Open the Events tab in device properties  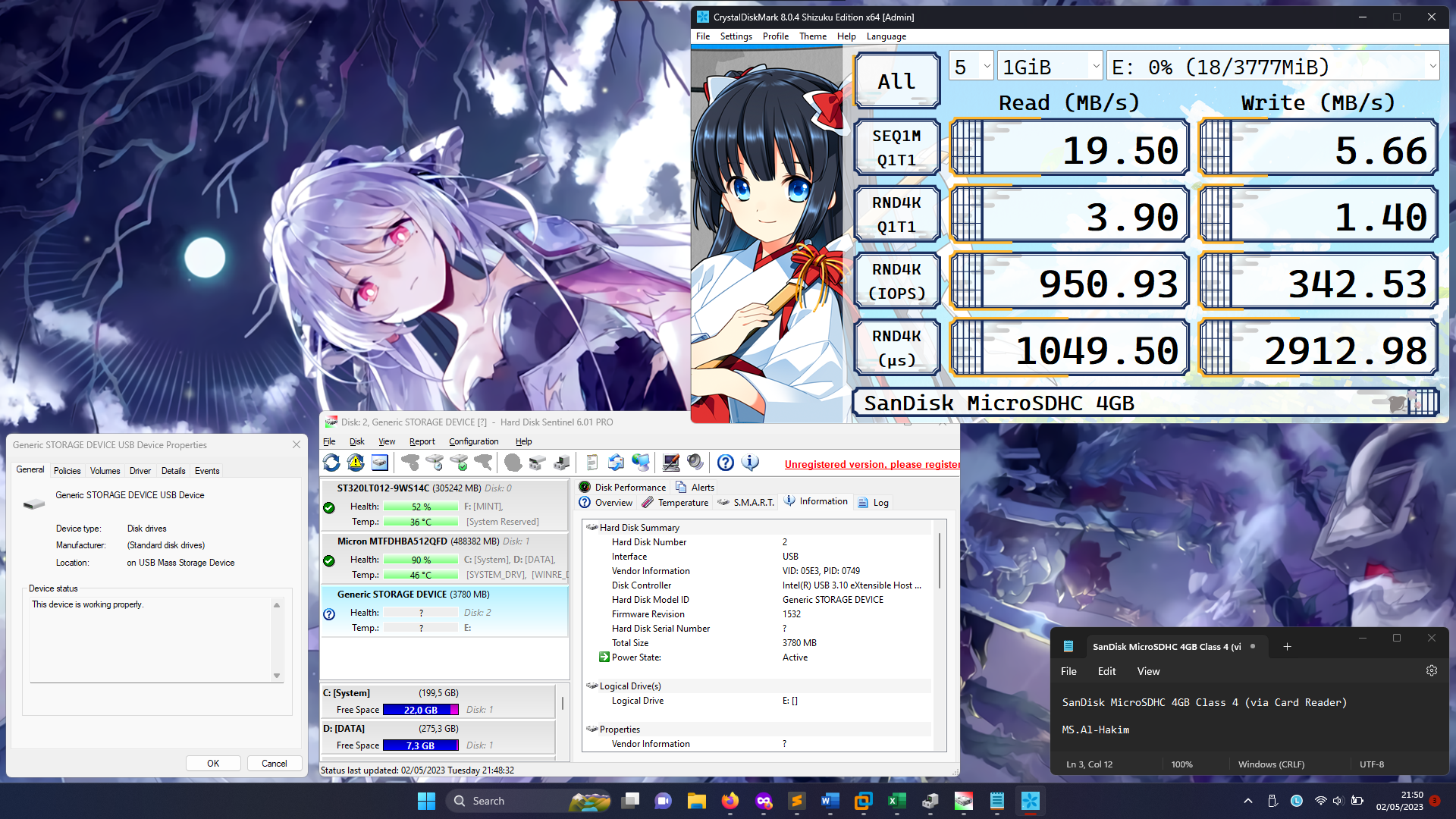(x=207, y=471)
